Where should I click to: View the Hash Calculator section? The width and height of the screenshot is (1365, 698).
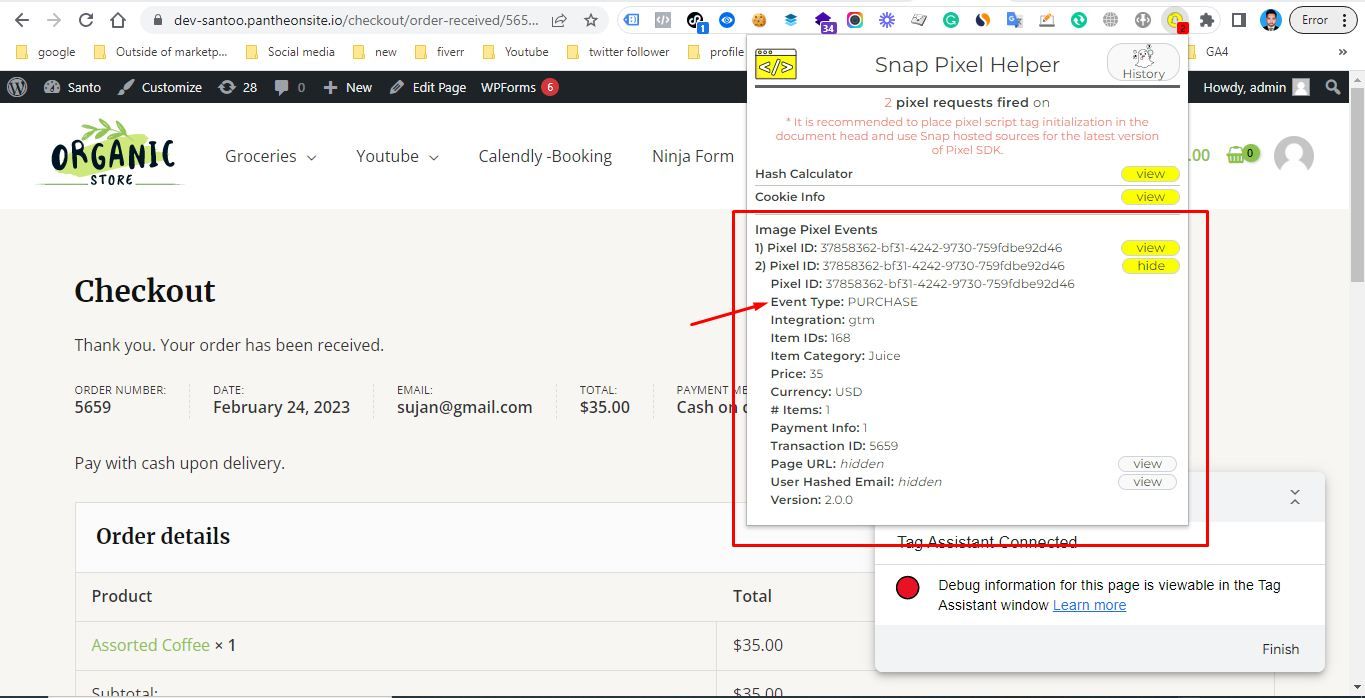[x=1150, y=174]
